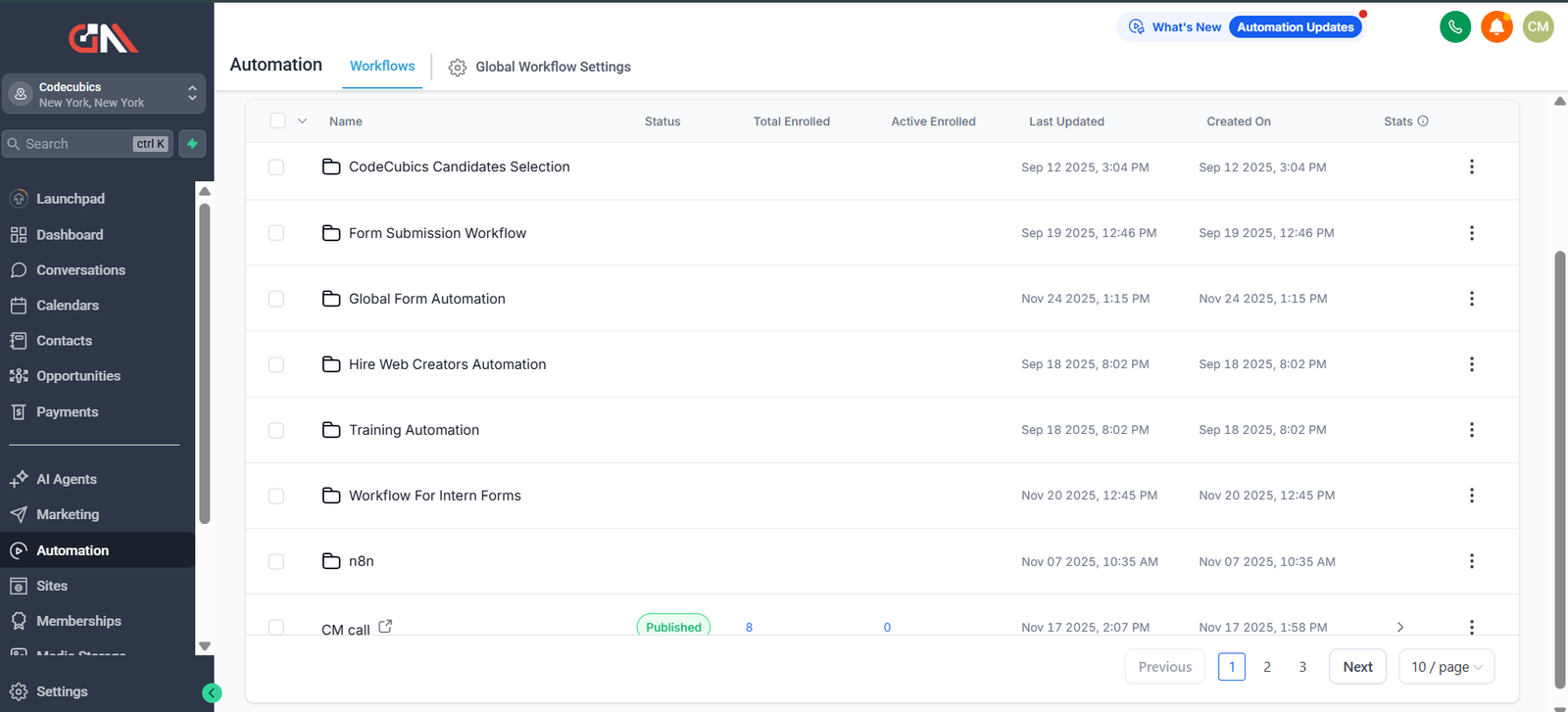
Task: Click the Next pagination button
Action: click(1357, 667)
